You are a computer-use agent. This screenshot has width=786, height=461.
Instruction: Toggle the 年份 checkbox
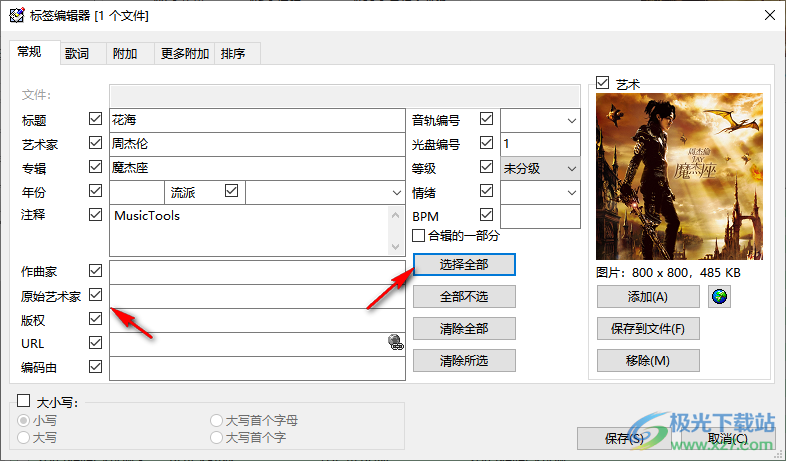[95, 191]
